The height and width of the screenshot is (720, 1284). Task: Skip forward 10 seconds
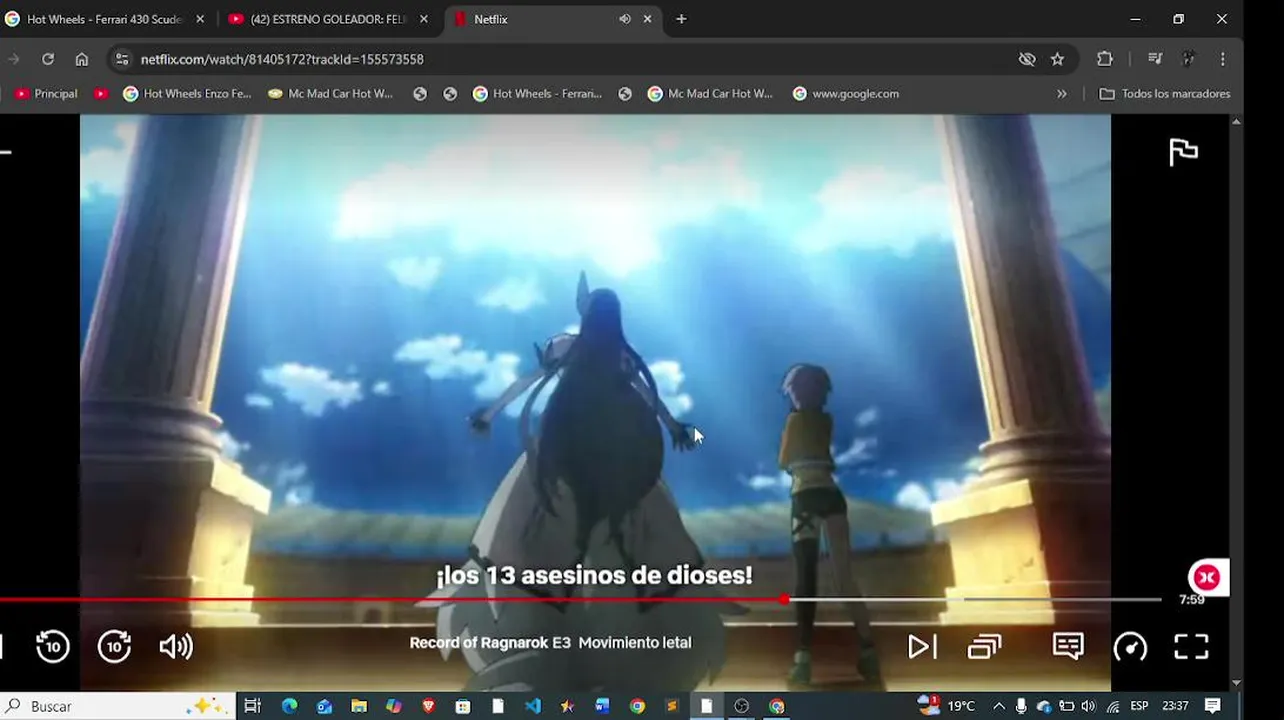click(114, 647)
